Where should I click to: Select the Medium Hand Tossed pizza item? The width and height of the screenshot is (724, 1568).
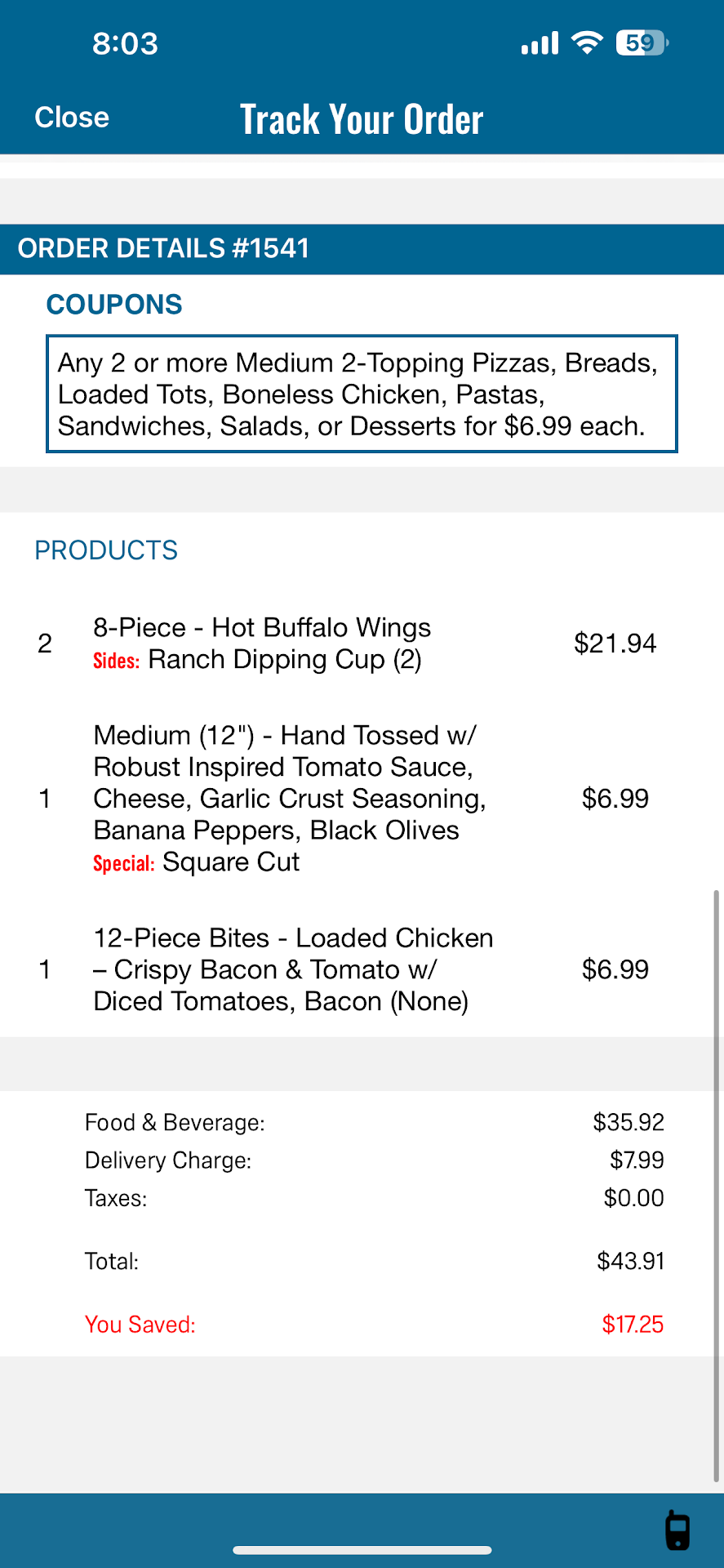289,782
